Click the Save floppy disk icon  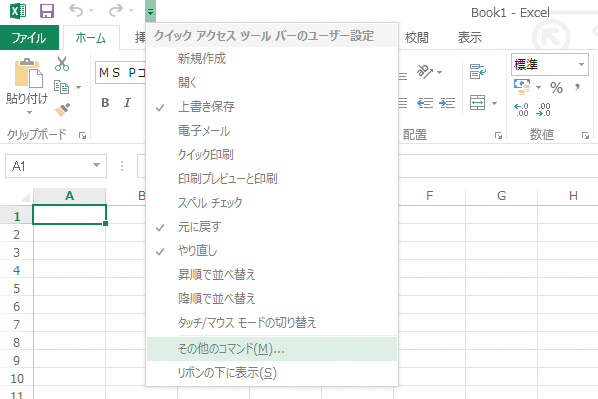coord(47,11)
